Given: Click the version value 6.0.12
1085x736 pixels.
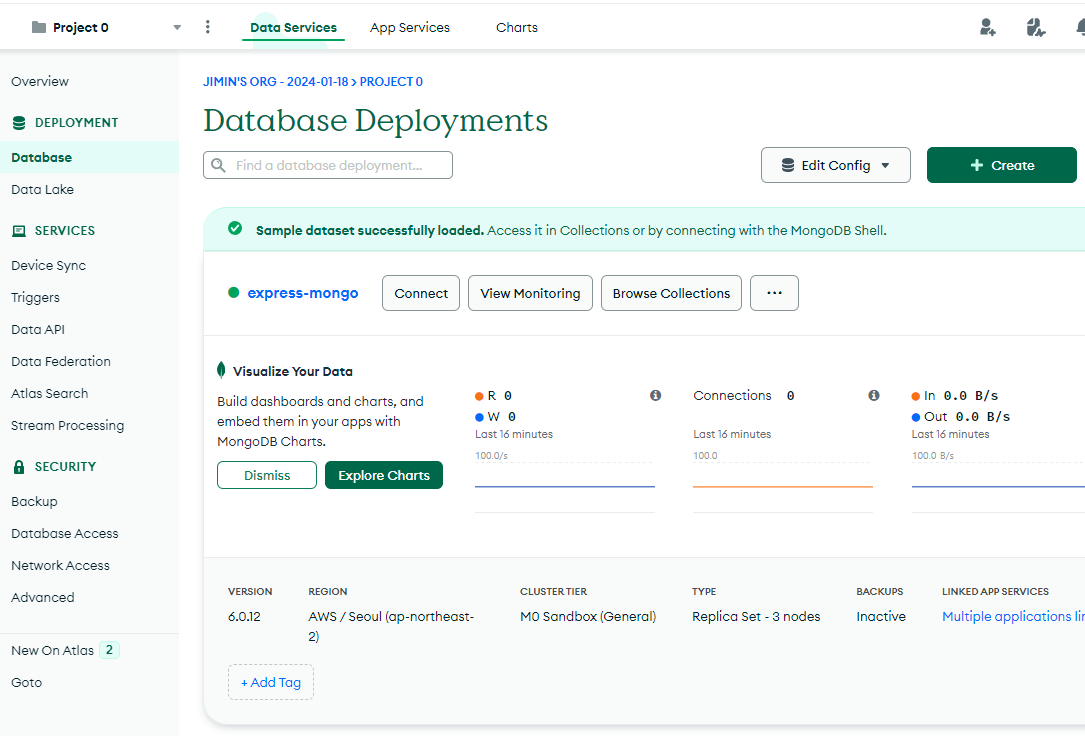Looking at the screenshot, I should 244,616.
